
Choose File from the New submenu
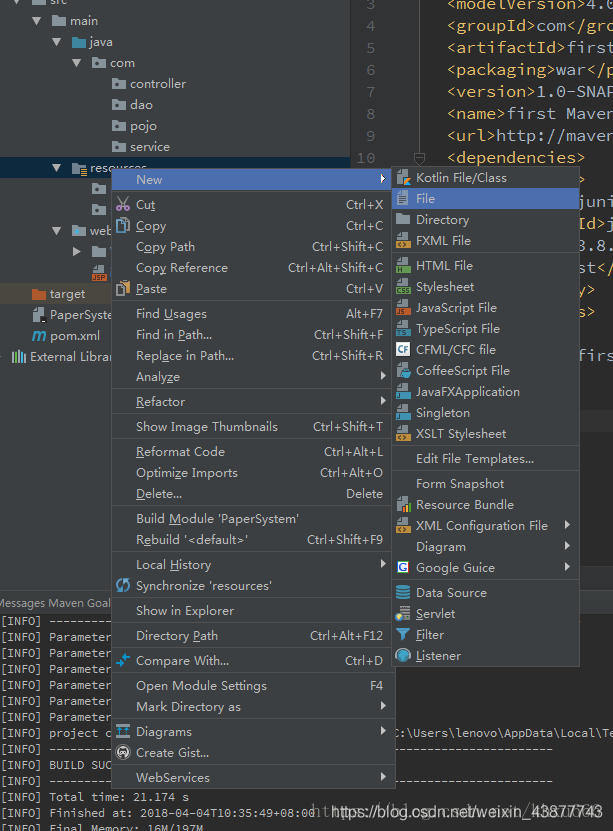pyautogui.click(x=426, y=199)
